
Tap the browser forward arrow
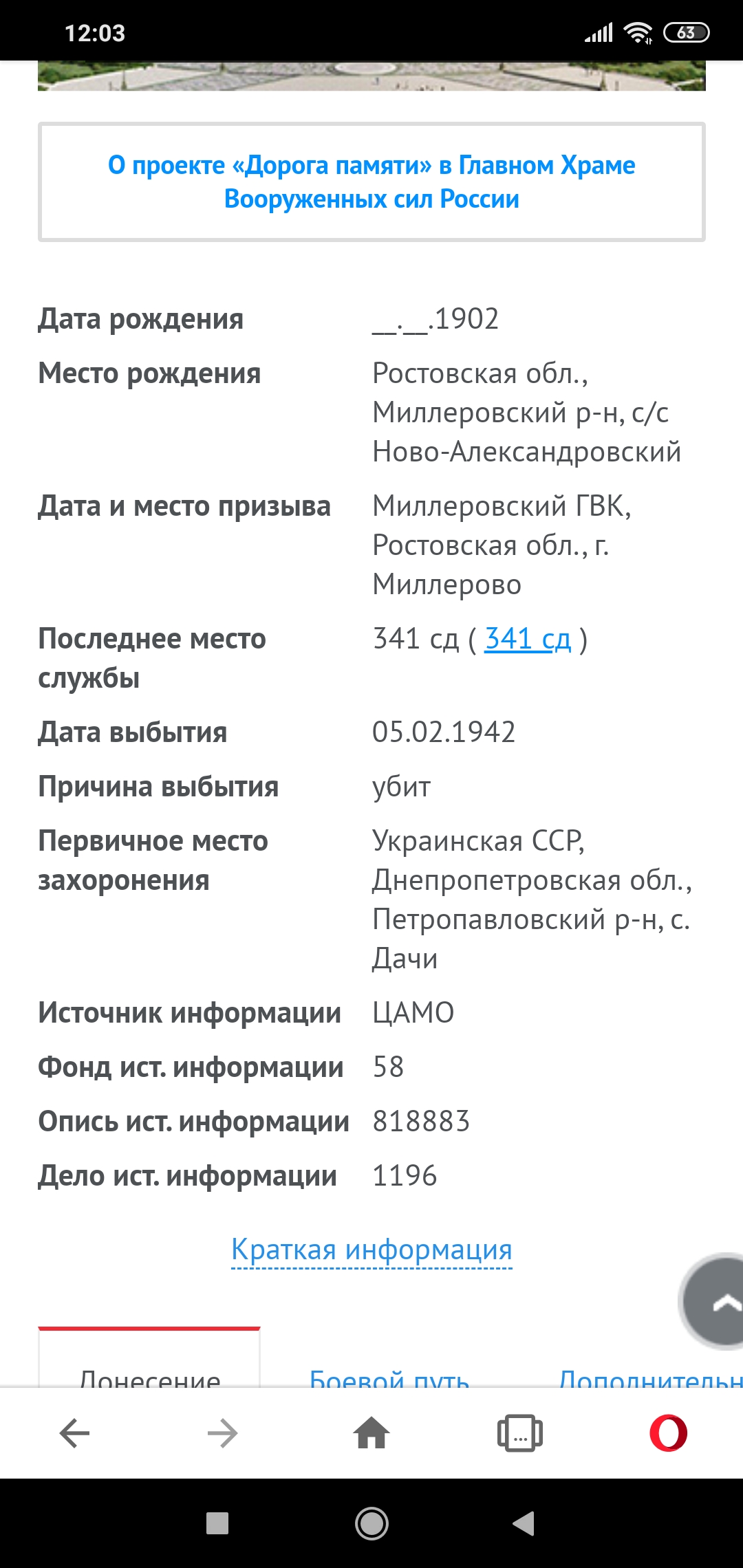coord(222,1434)
